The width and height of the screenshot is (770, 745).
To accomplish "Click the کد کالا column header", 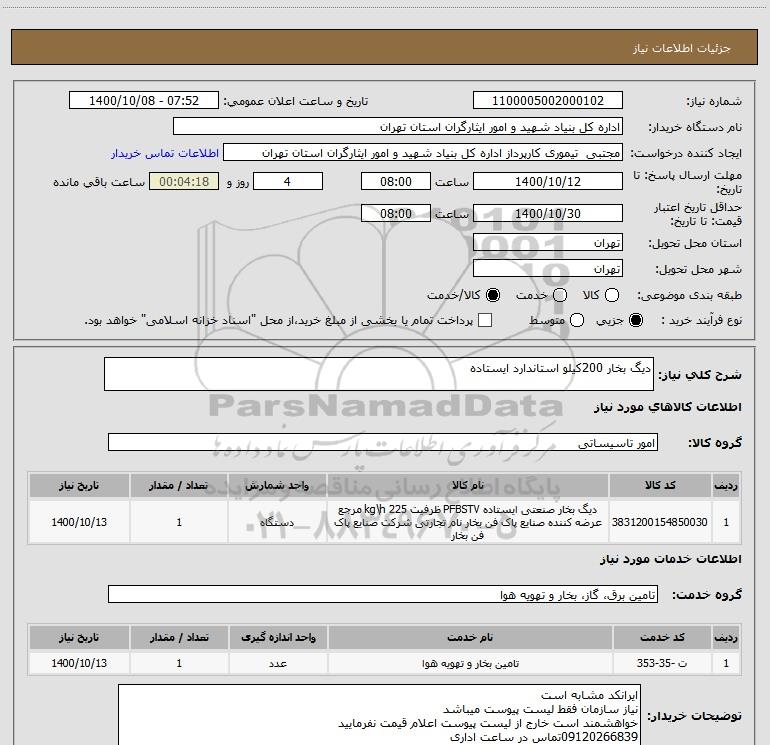I will [660, 485].
